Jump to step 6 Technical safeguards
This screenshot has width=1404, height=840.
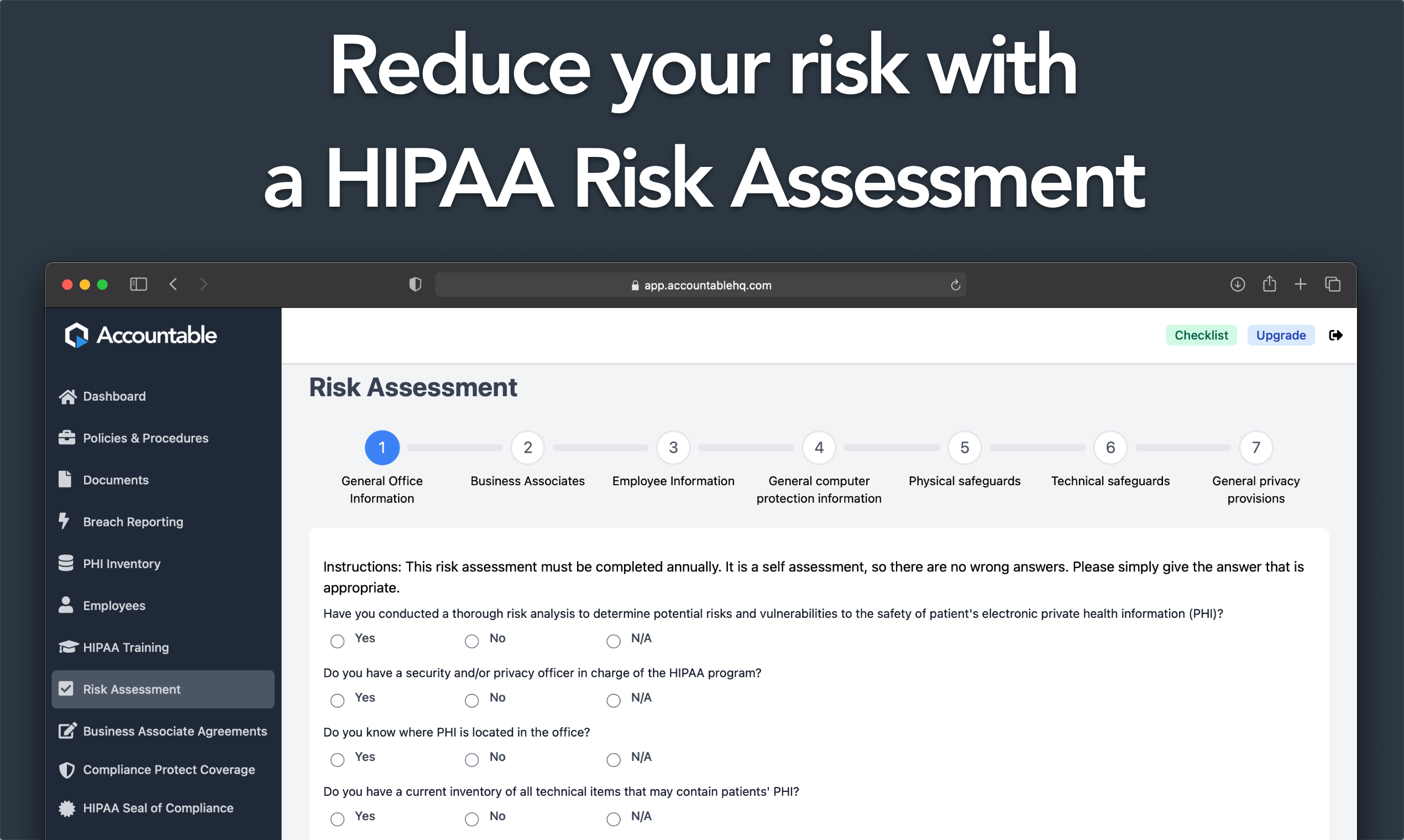coord(1110,448)
